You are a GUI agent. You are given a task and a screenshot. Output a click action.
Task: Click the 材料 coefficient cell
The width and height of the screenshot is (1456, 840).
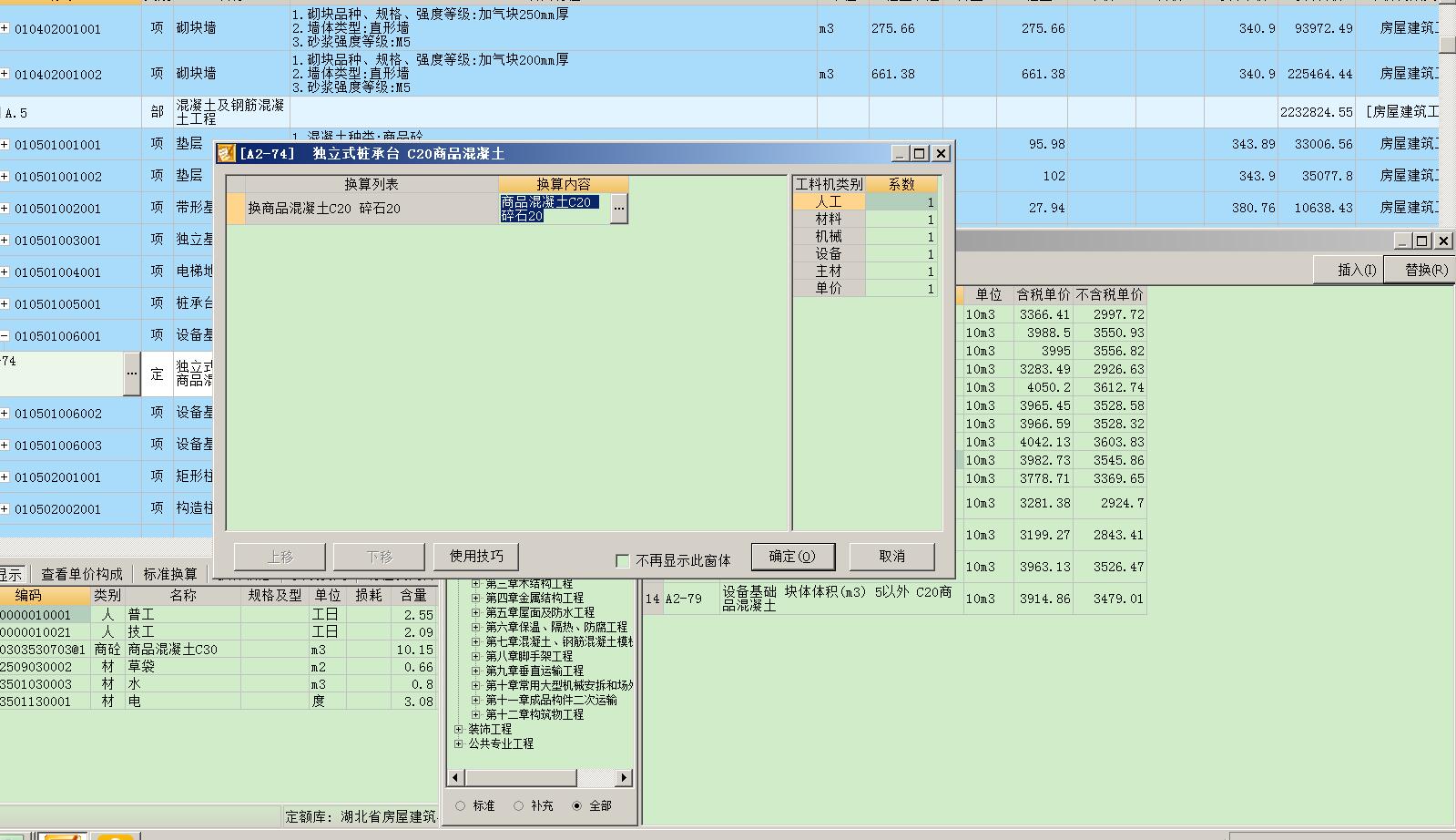(901, 220)
